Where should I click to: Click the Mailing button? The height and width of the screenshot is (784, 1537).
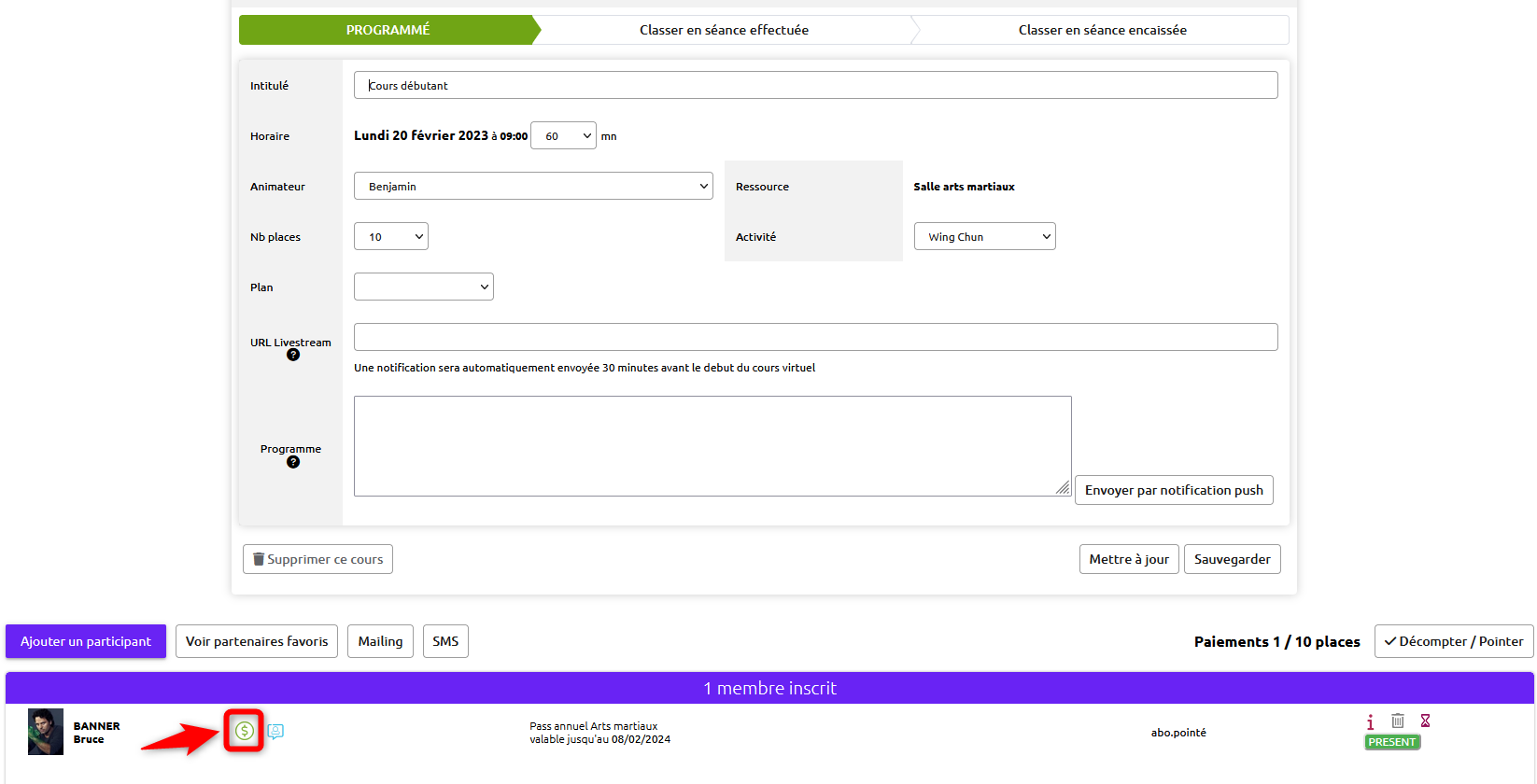pyautogui.click(x=380, y=641)
